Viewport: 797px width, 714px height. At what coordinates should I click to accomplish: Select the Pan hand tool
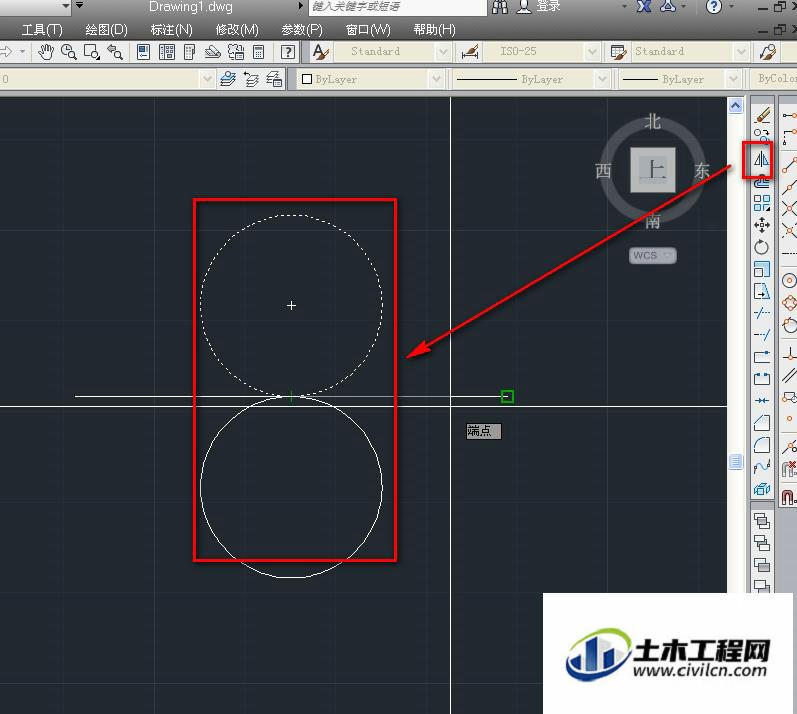click(46, 52)
